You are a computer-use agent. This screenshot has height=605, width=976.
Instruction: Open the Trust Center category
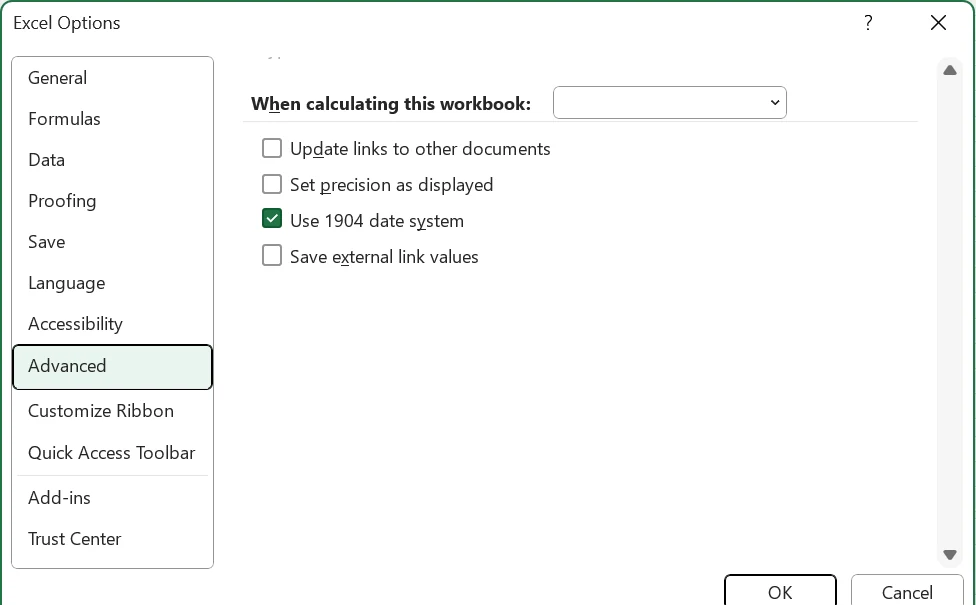112,539
